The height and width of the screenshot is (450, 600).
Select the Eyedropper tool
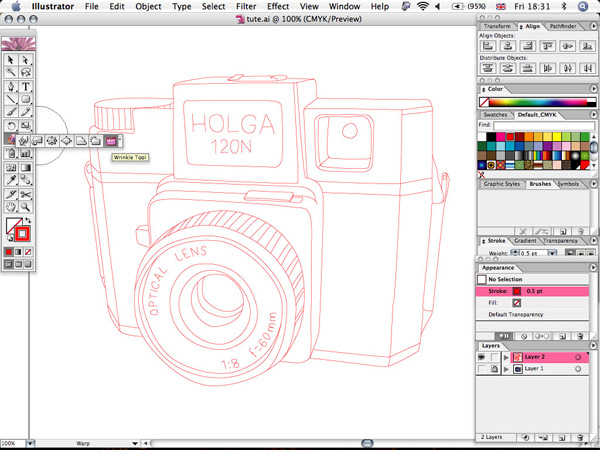click(x=11, y=179)
